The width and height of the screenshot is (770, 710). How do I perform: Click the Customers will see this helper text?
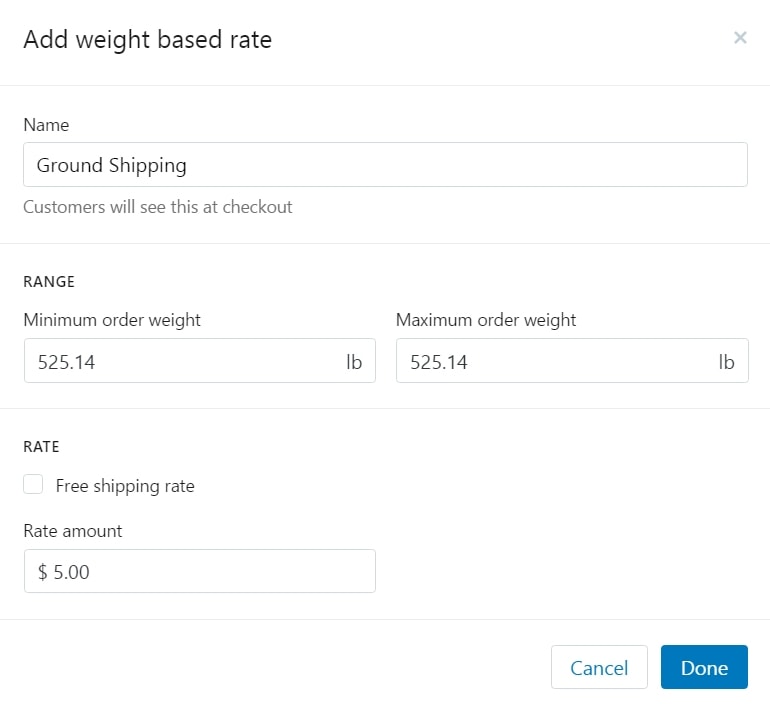(158, 207)
